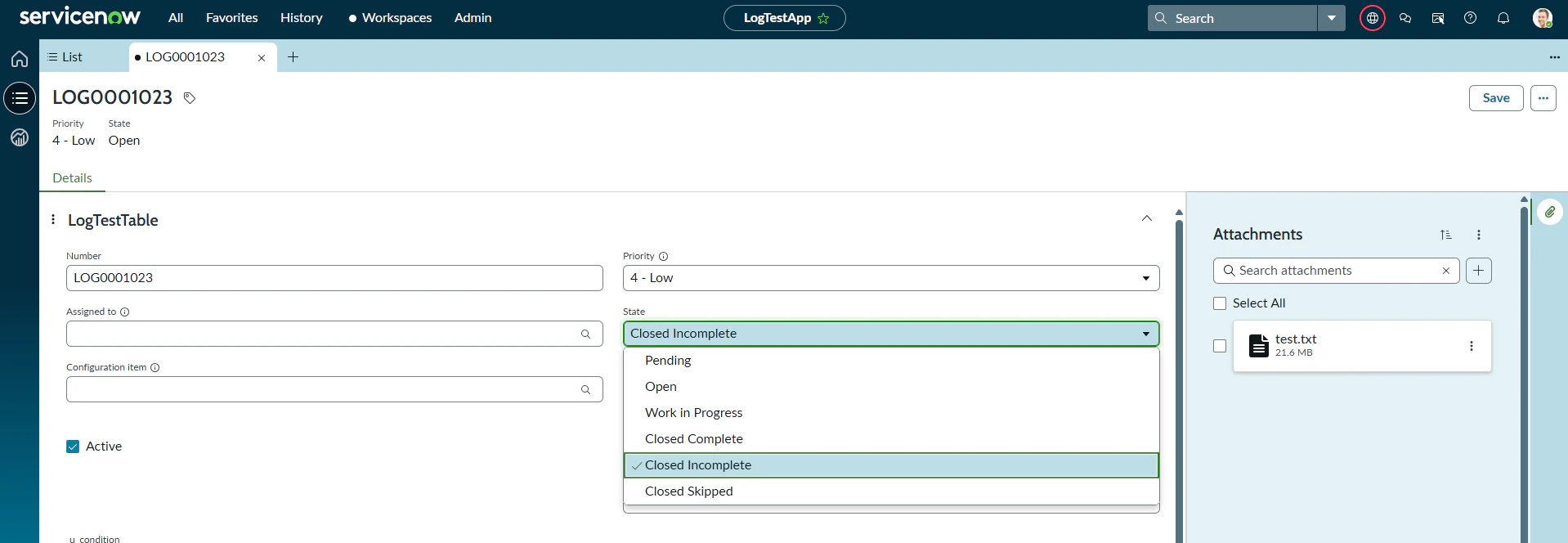Open the help question mark icon
This screenshot has height=543, width=1568.
pyautogui.click(x=1470, y=18)
